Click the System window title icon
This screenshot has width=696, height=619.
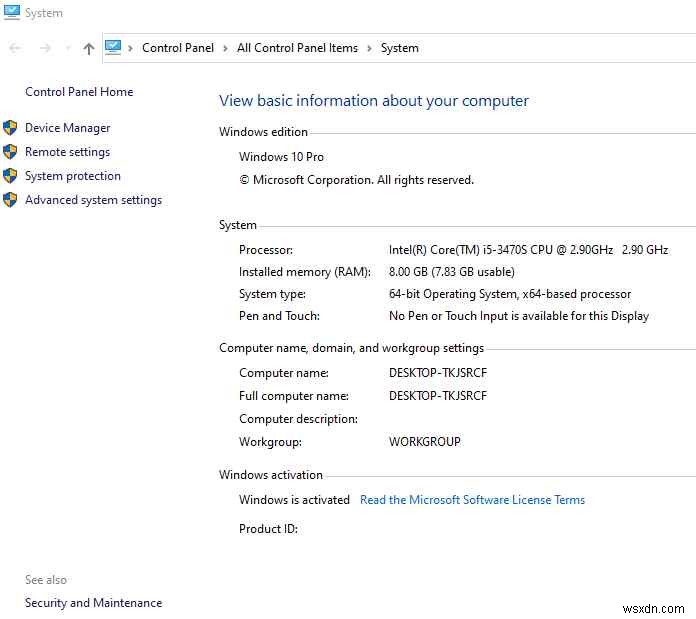pyautogui.click(x=12, y=12)
